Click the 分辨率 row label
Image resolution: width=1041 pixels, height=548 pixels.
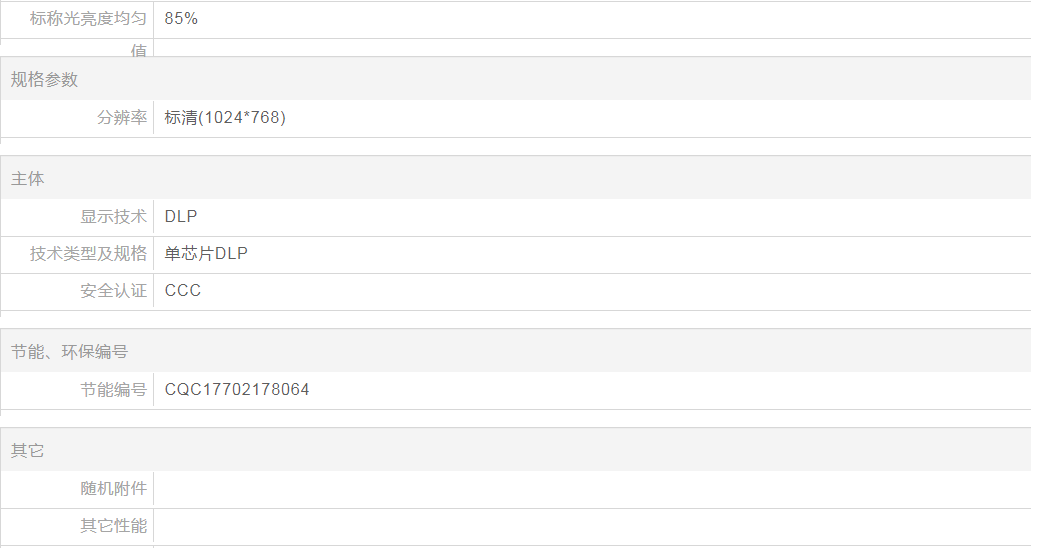click(121, 118)
